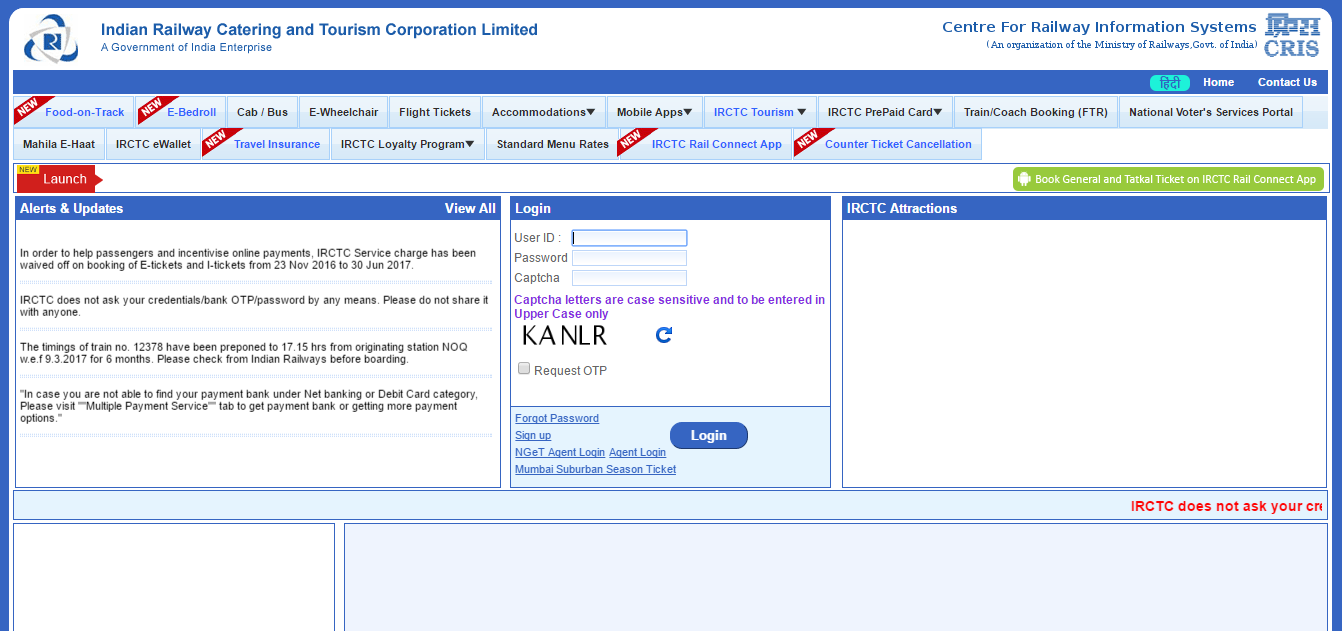Focus the User ID field
The height and width of the screenshot is (631, 1342).
click(629, 238)
